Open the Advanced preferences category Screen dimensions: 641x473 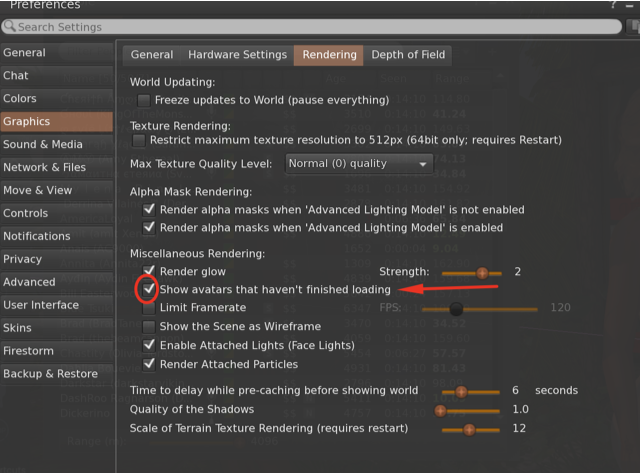click(57, 282)
